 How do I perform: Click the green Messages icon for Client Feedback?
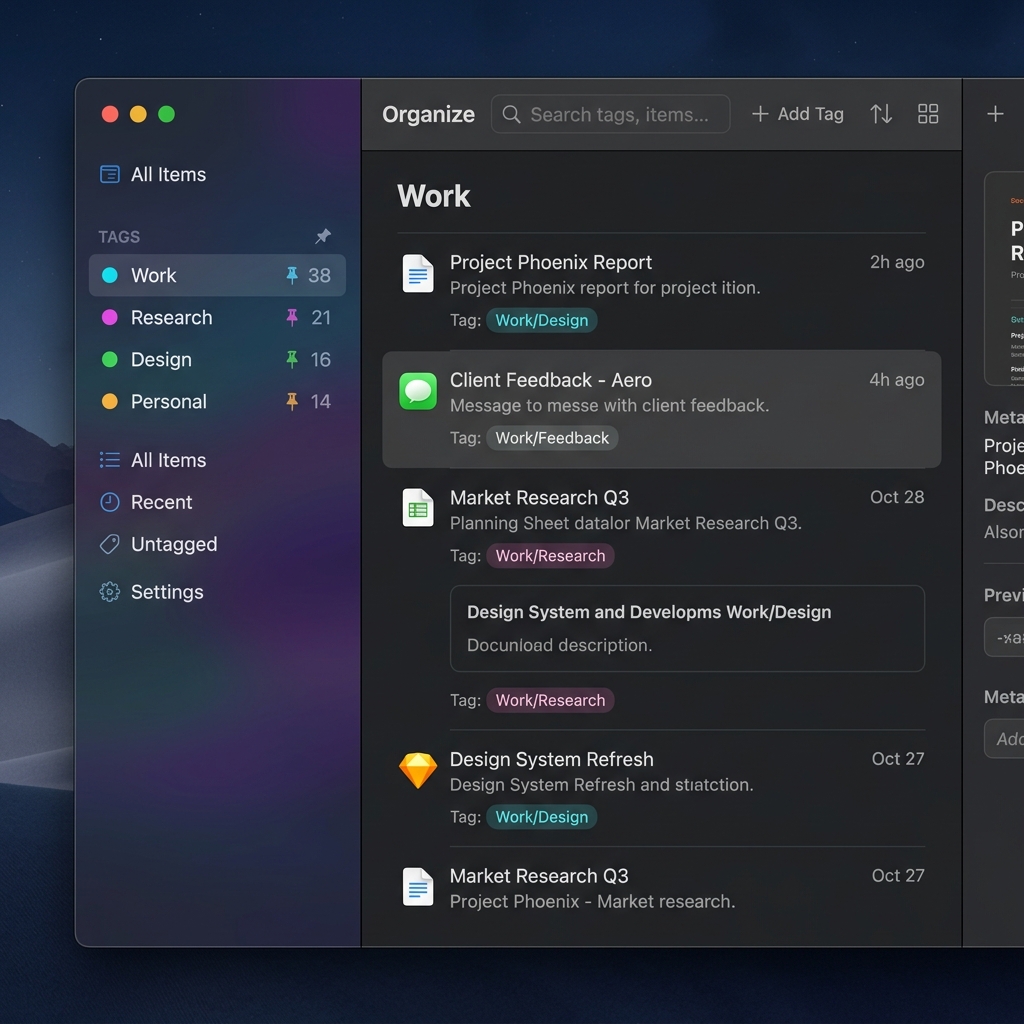pos(418,391)
